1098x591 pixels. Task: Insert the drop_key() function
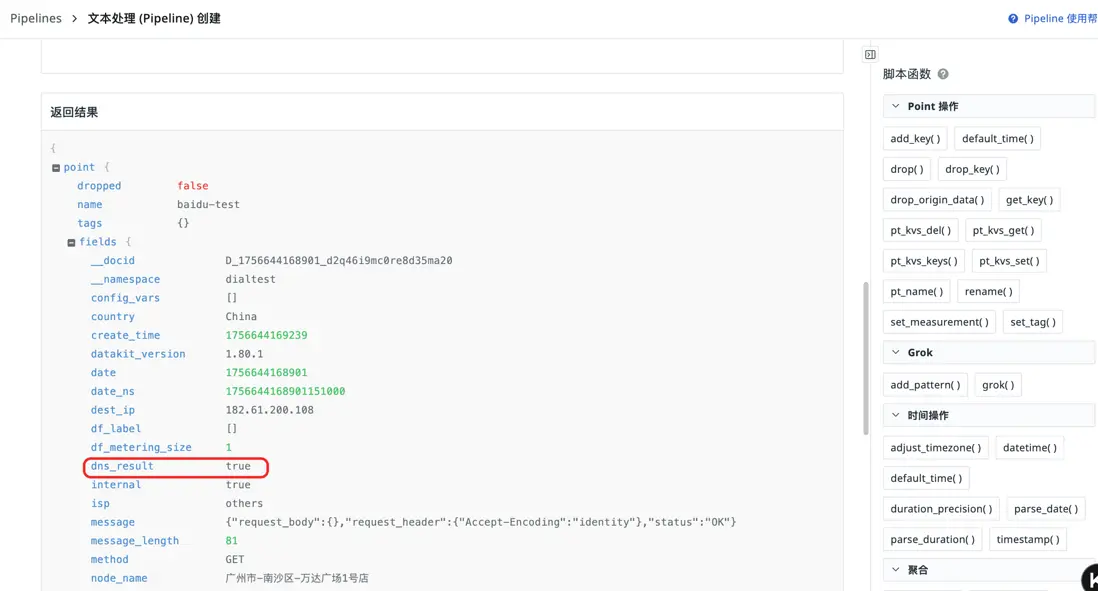(x=972, y=169)
